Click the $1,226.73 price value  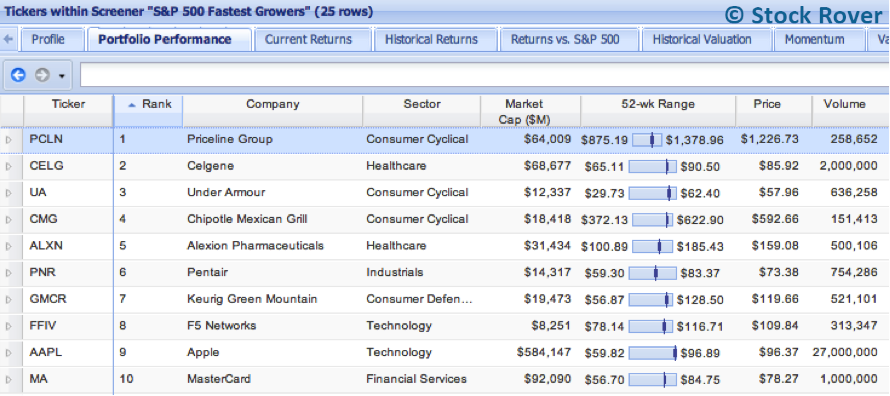click(770, 140)
